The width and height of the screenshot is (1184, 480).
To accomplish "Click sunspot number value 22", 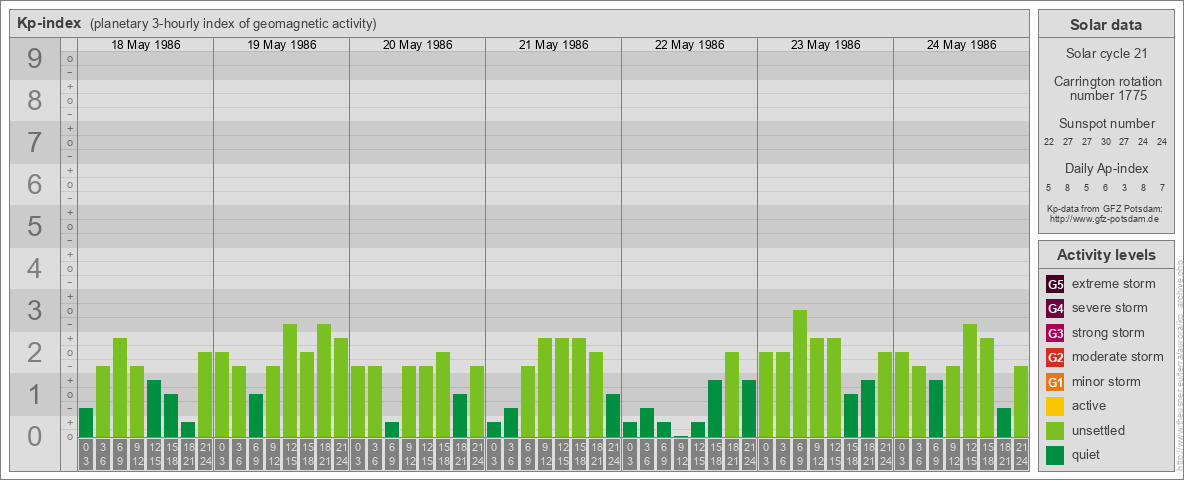I will [1049, 142].
